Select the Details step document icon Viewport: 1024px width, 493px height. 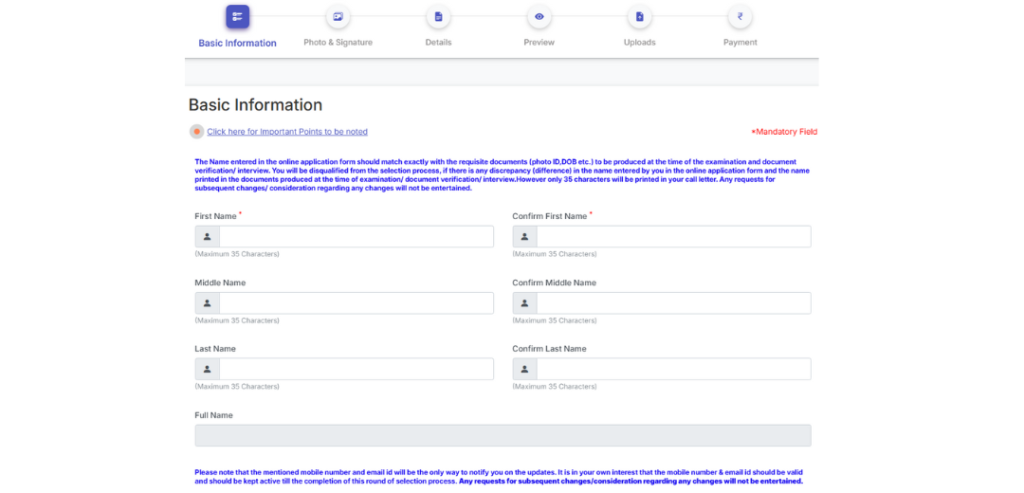pyautogui.click(x=438, y=17)
